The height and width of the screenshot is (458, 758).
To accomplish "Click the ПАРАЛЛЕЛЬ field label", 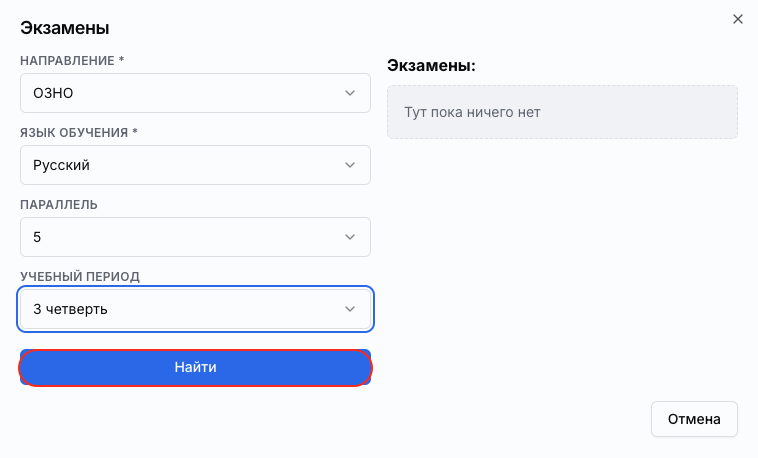I will point(59,205).
